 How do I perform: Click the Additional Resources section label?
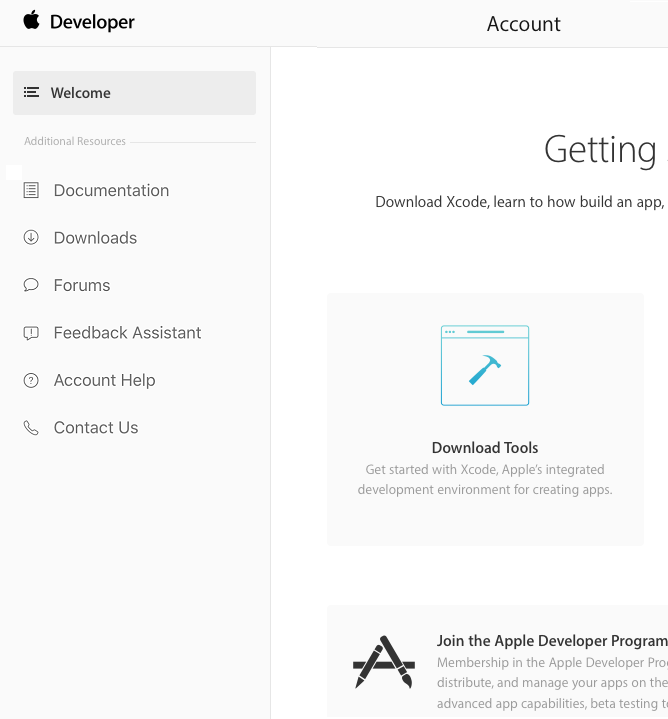click(75, 141)
